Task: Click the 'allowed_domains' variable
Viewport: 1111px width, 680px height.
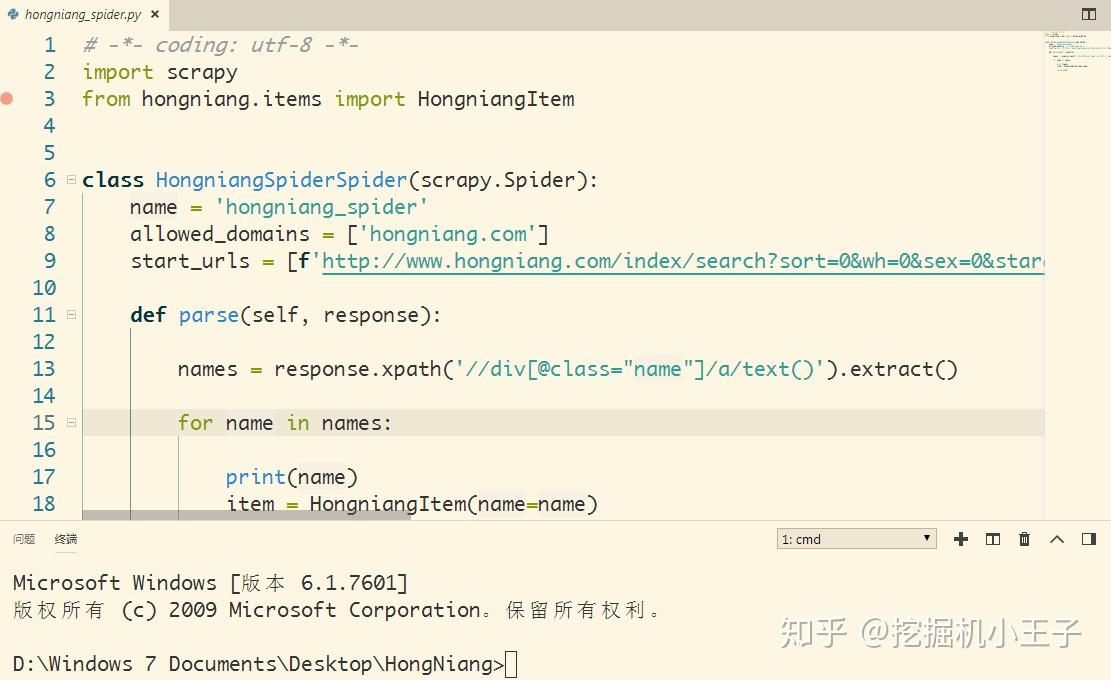Action: pos(220,234)
